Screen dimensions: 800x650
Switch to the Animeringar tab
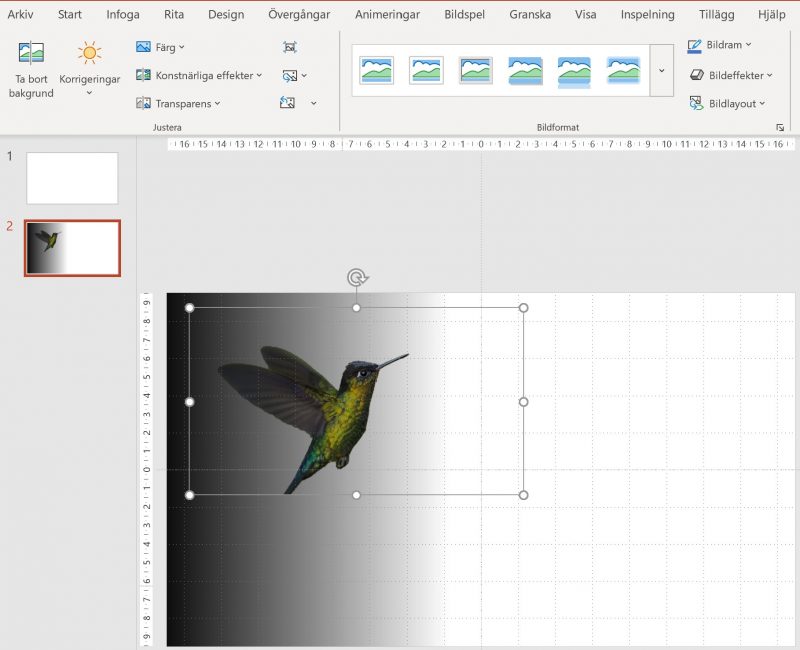click(387, 14)
